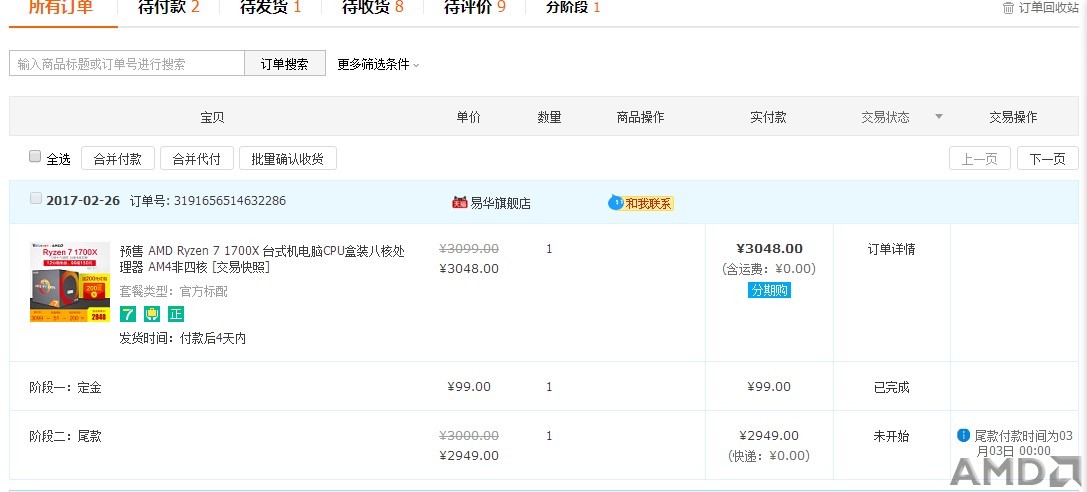Tick the 全选 checkbox

[35, 157]
